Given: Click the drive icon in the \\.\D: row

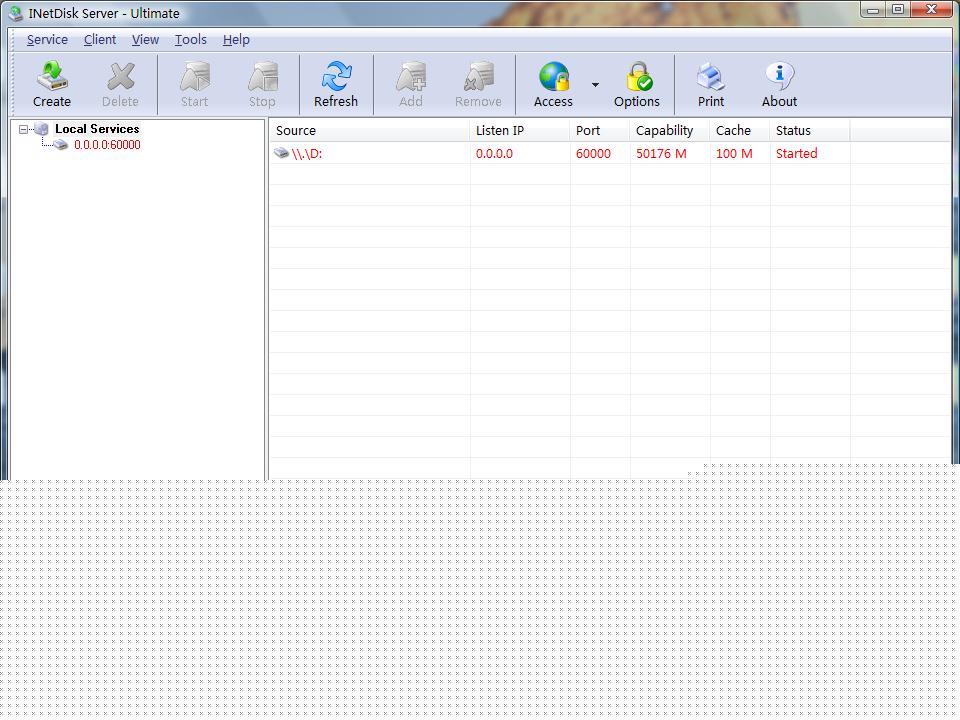Looking at the screenshot, I should (x=281, y=153).
